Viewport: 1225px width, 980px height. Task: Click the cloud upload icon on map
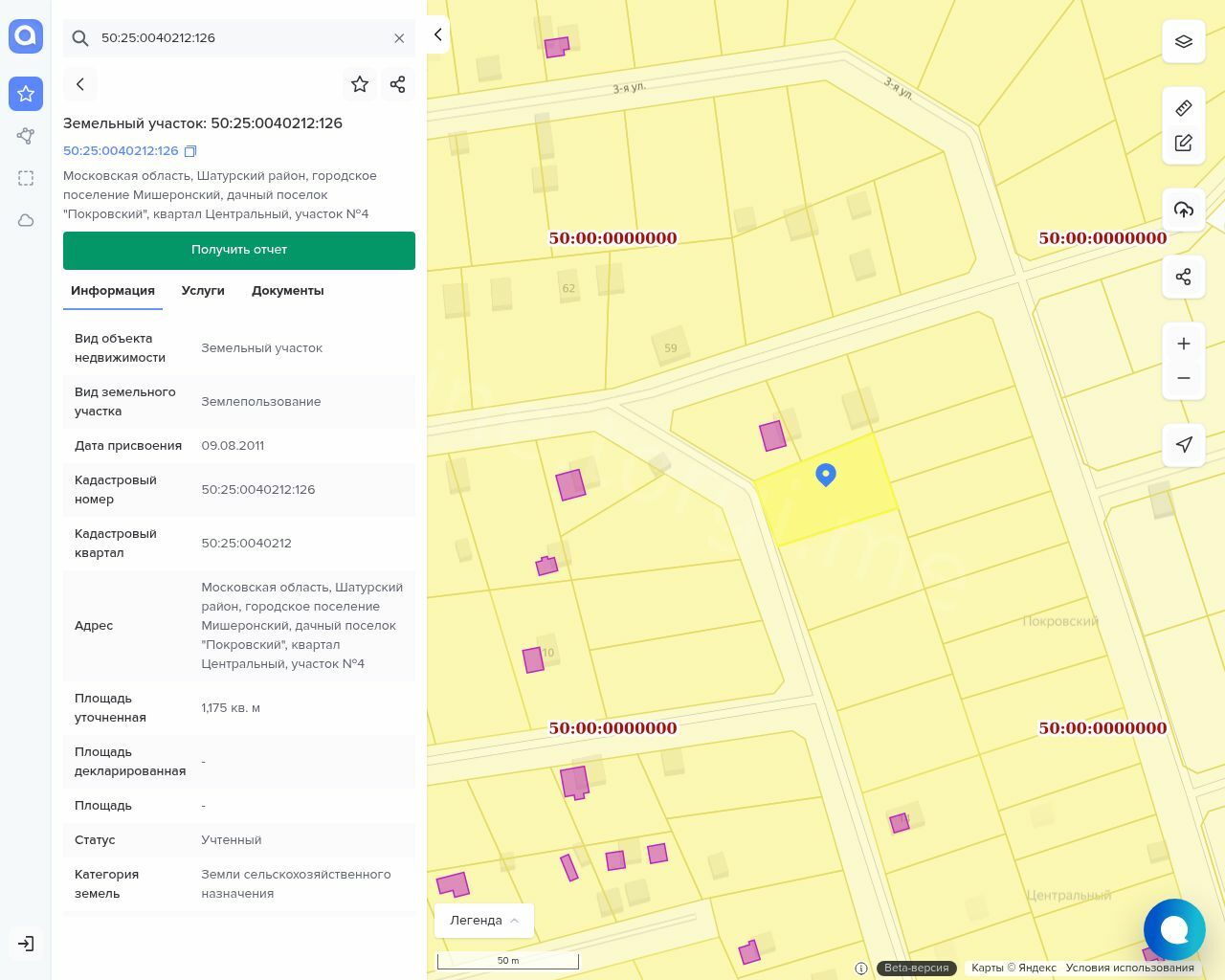point(1184,210)
